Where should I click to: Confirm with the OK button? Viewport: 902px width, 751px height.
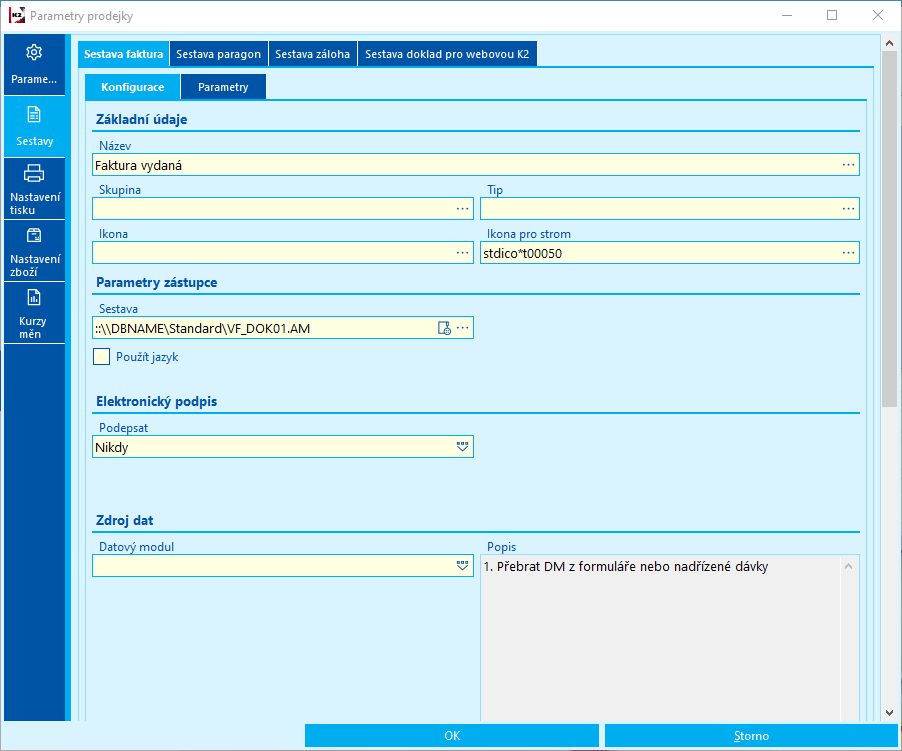pyautogui.click(x=452, y=735)
